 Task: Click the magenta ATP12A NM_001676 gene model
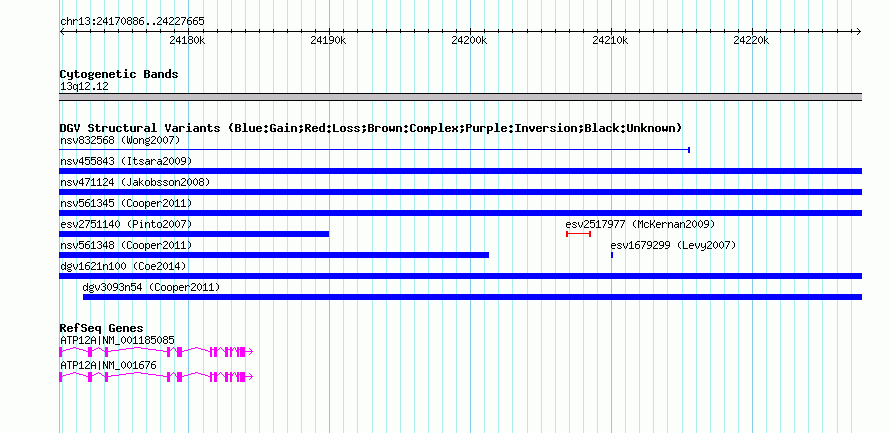click(156, 376)
